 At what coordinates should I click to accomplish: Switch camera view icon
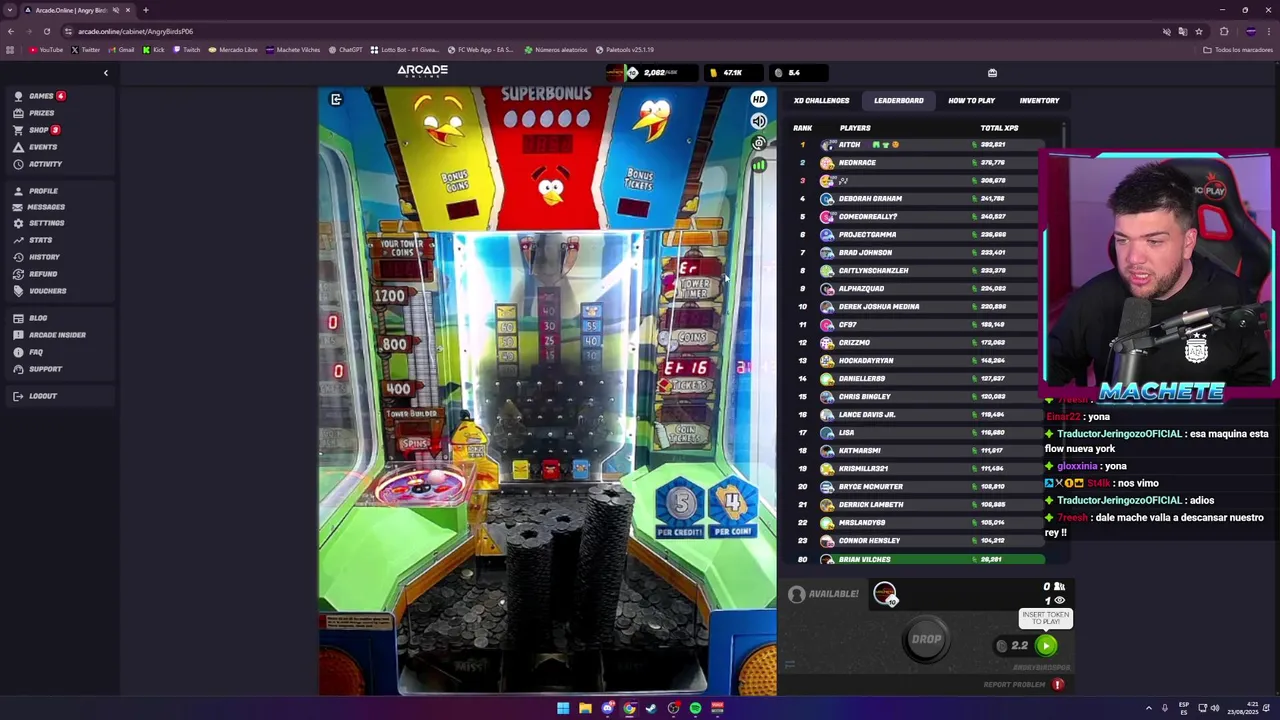point(759,143)
